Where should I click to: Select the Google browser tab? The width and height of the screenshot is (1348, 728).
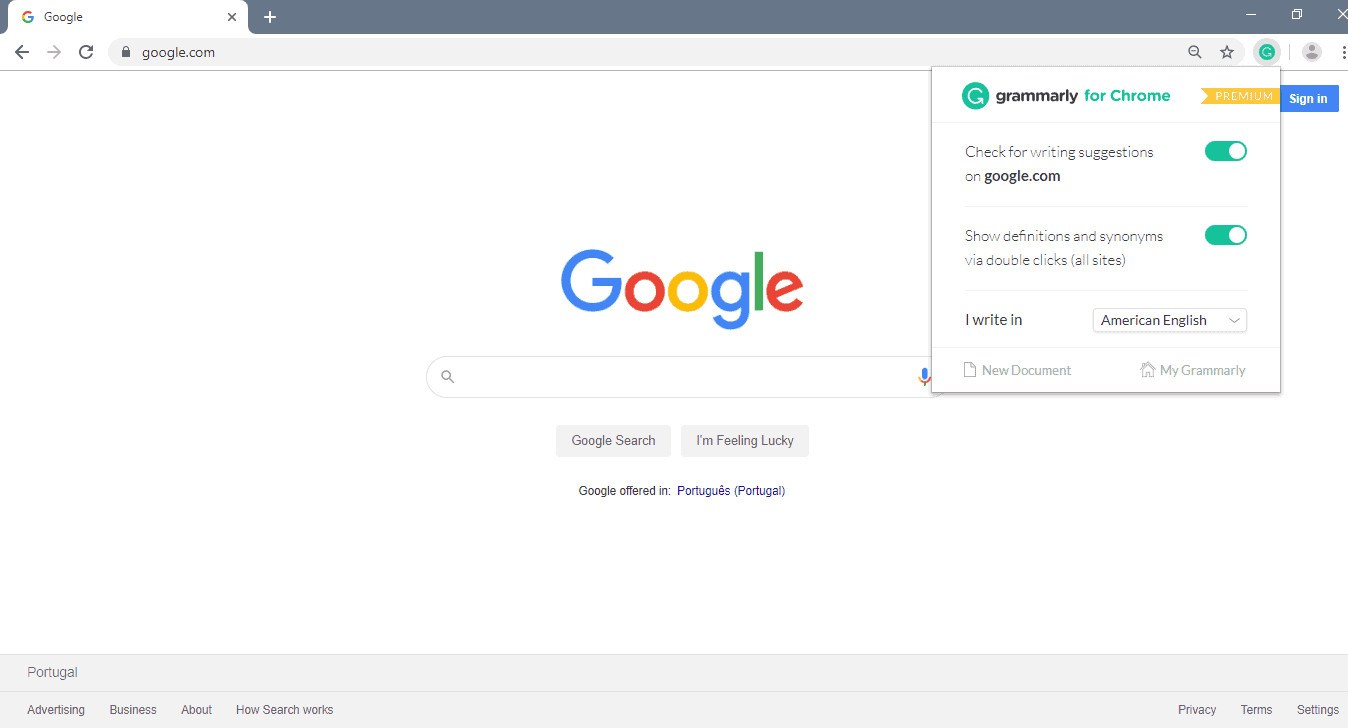pyautogui.click(x=120, y=16)
